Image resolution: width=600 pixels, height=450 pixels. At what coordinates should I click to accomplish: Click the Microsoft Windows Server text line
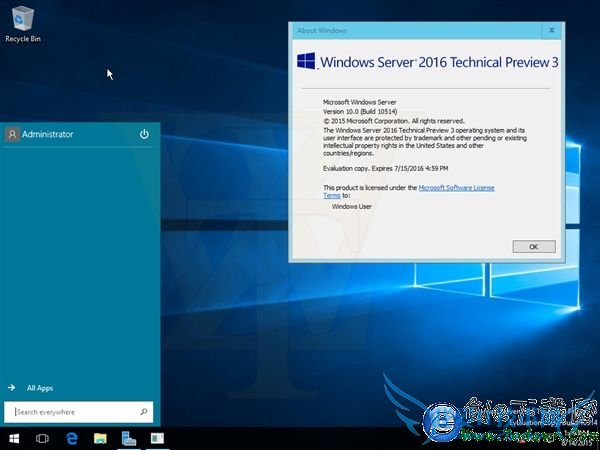coord(359,102)
